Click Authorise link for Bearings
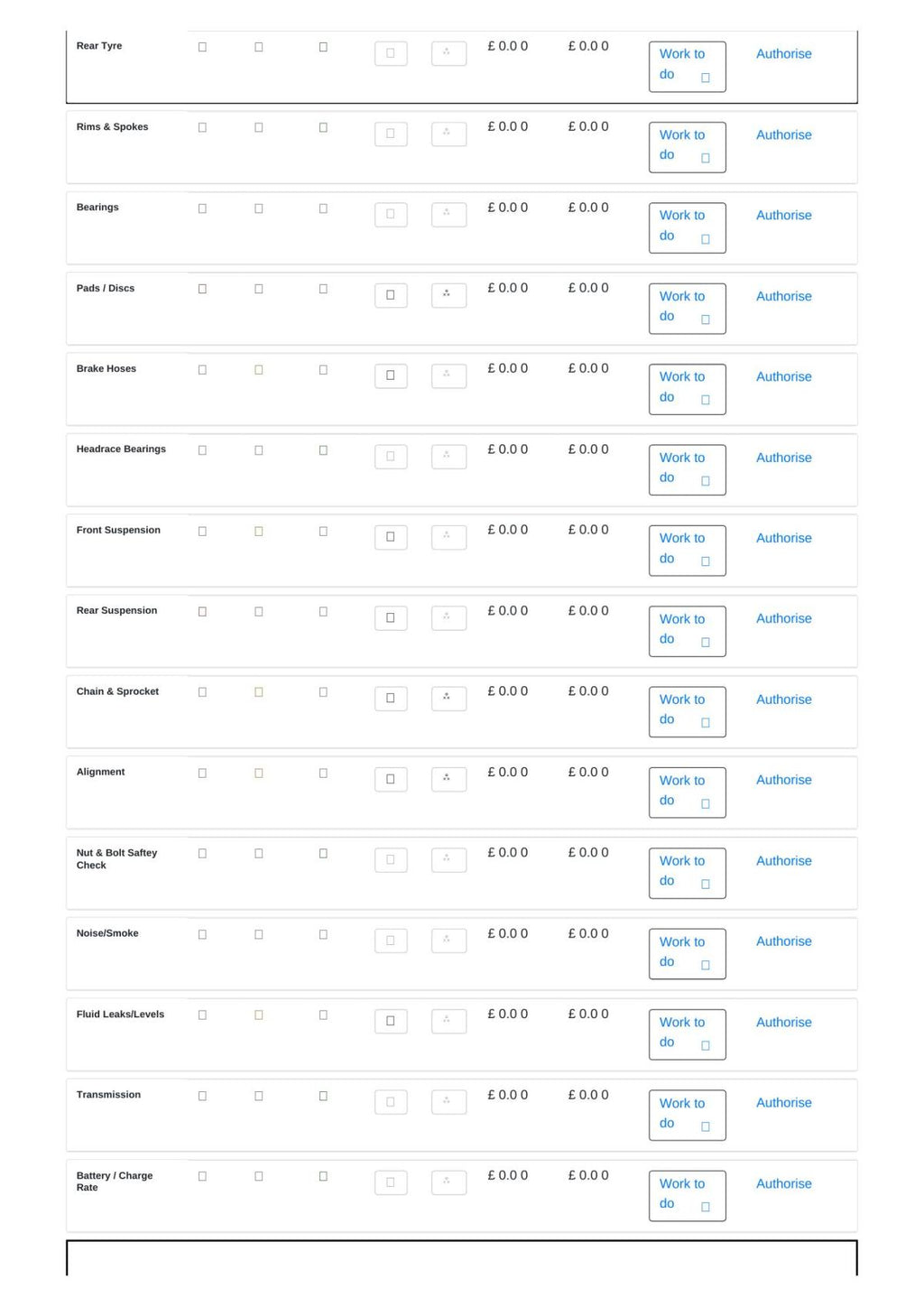This screenshot has width=924, height=1307. [x=783, y=215]
